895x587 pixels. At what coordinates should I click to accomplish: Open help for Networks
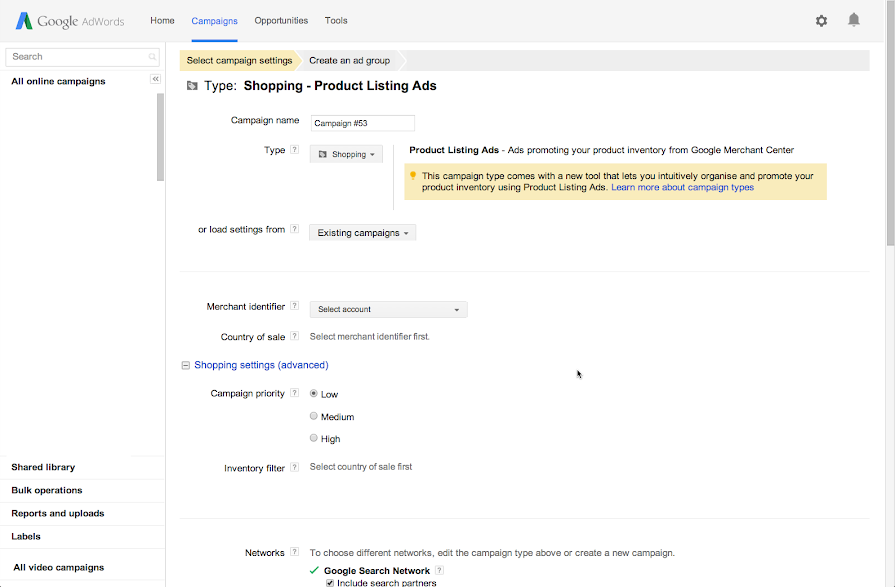295,552
